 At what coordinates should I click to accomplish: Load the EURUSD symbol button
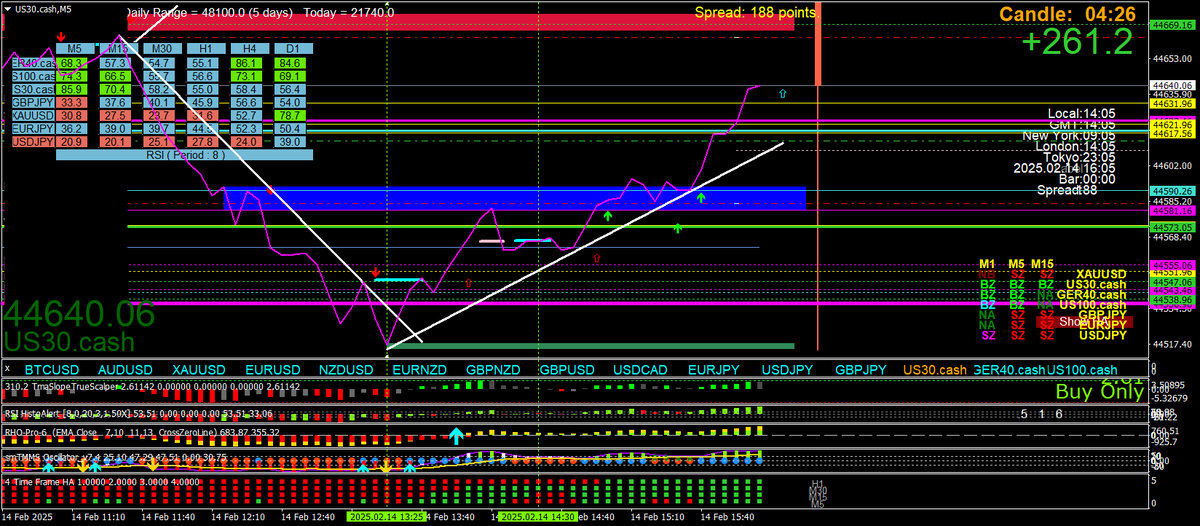(x=271, y=370)
